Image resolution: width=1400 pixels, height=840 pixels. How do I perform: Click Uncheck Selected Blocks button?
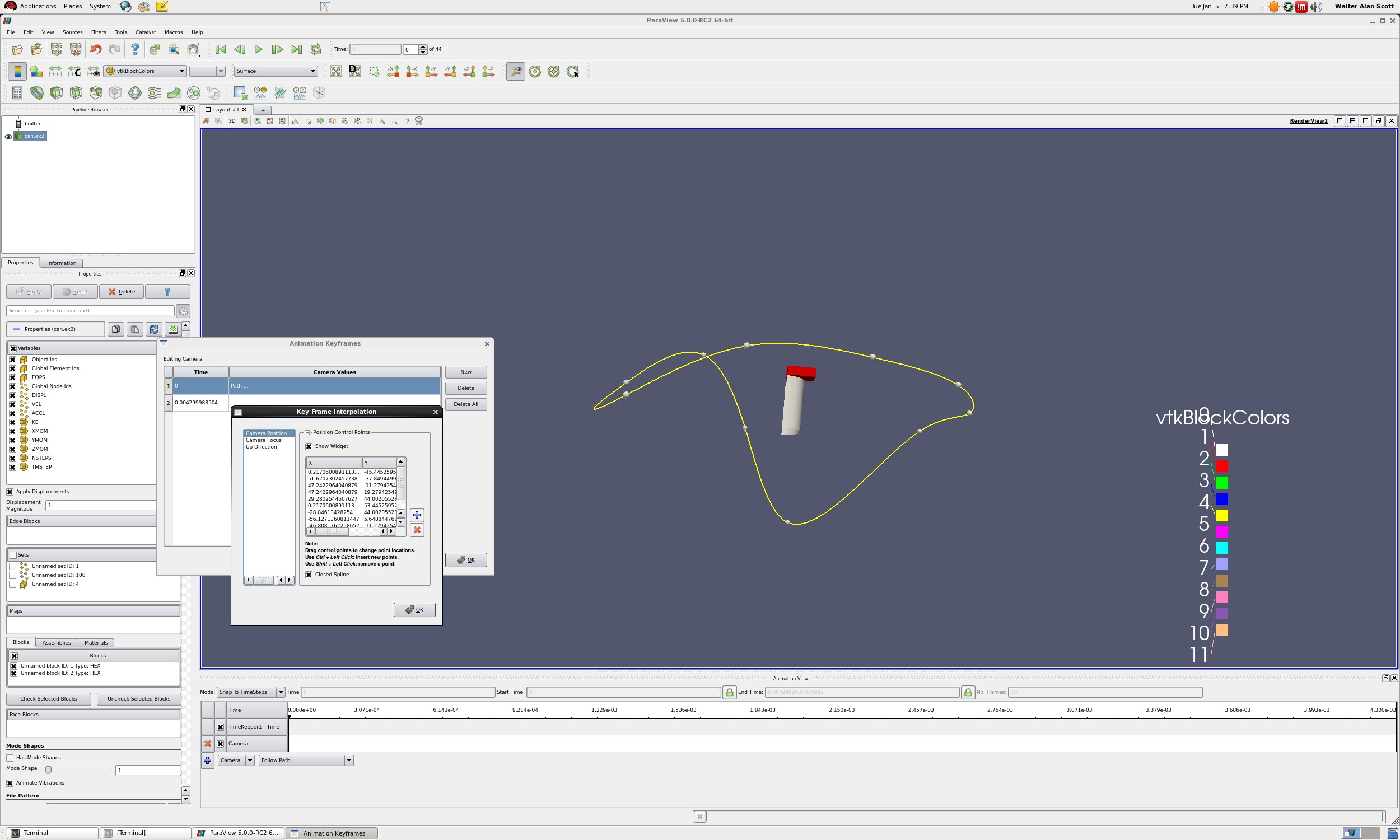point(139,699)
